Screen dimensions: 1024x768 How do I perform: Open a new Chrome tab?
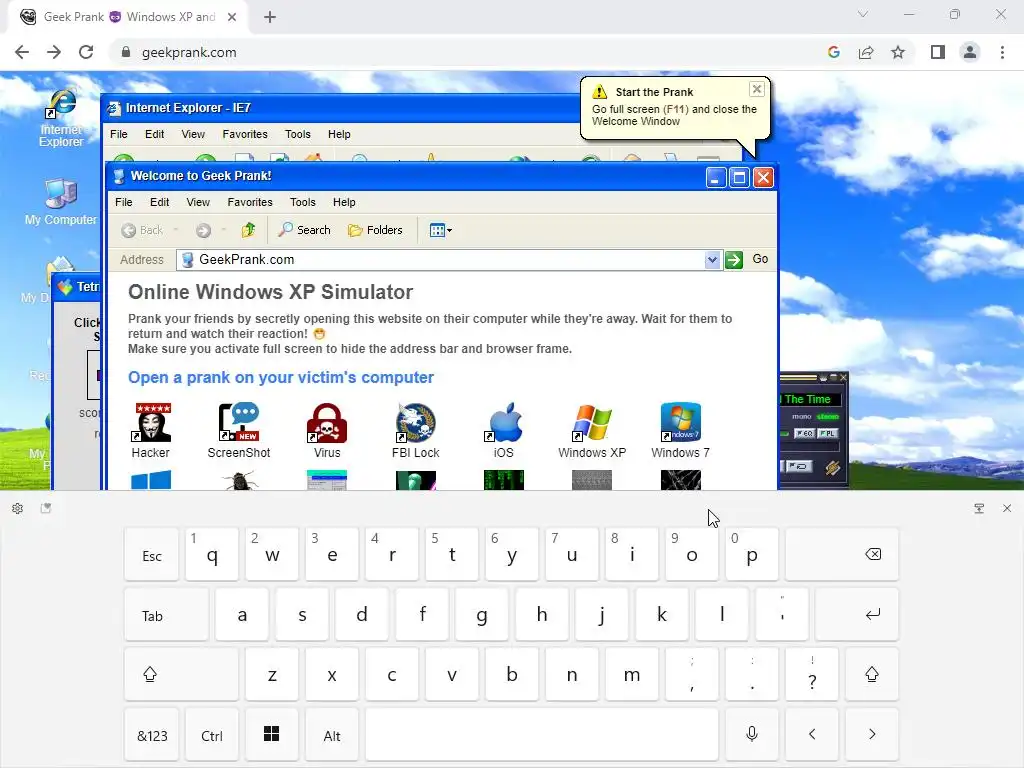270,17
